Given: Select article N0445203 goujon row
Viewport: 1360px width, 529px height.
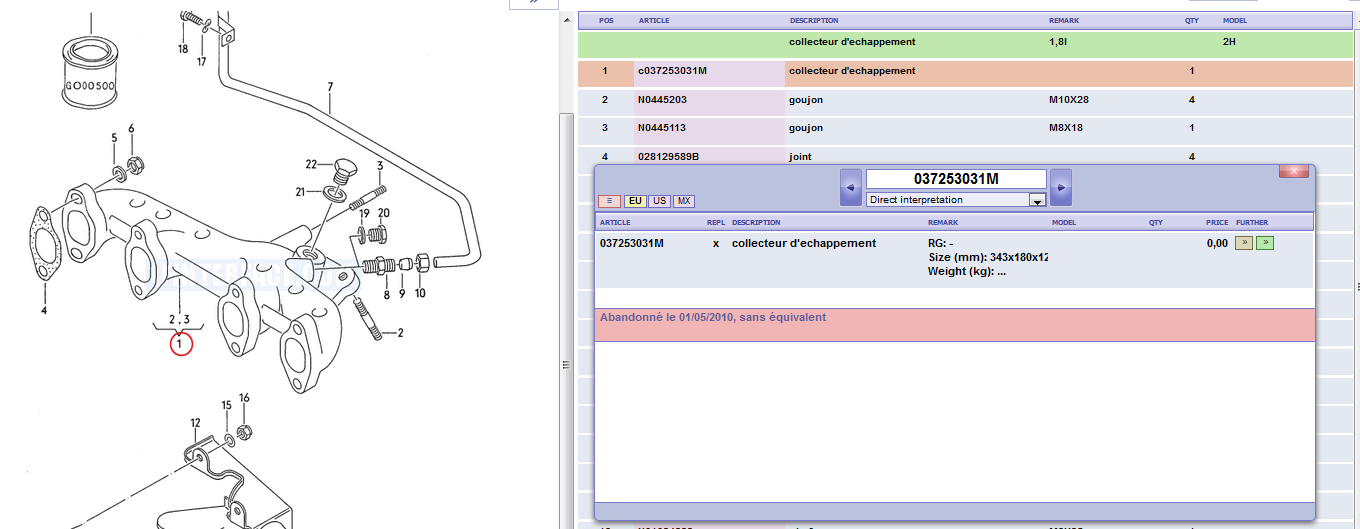Looking at the screenshot, I should 662,100.
